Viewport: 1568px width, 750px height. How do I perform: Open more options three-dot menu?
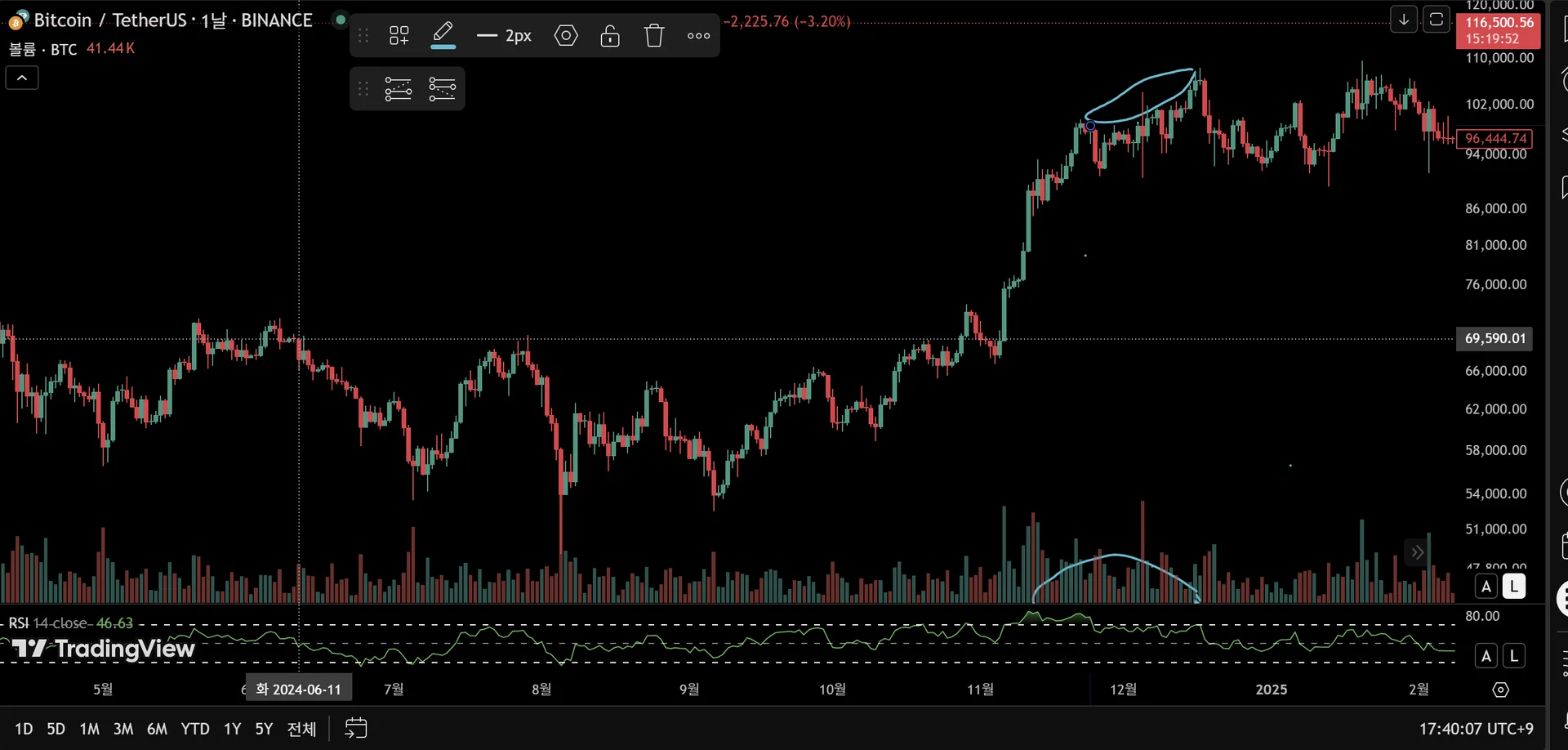pos(698,35)
